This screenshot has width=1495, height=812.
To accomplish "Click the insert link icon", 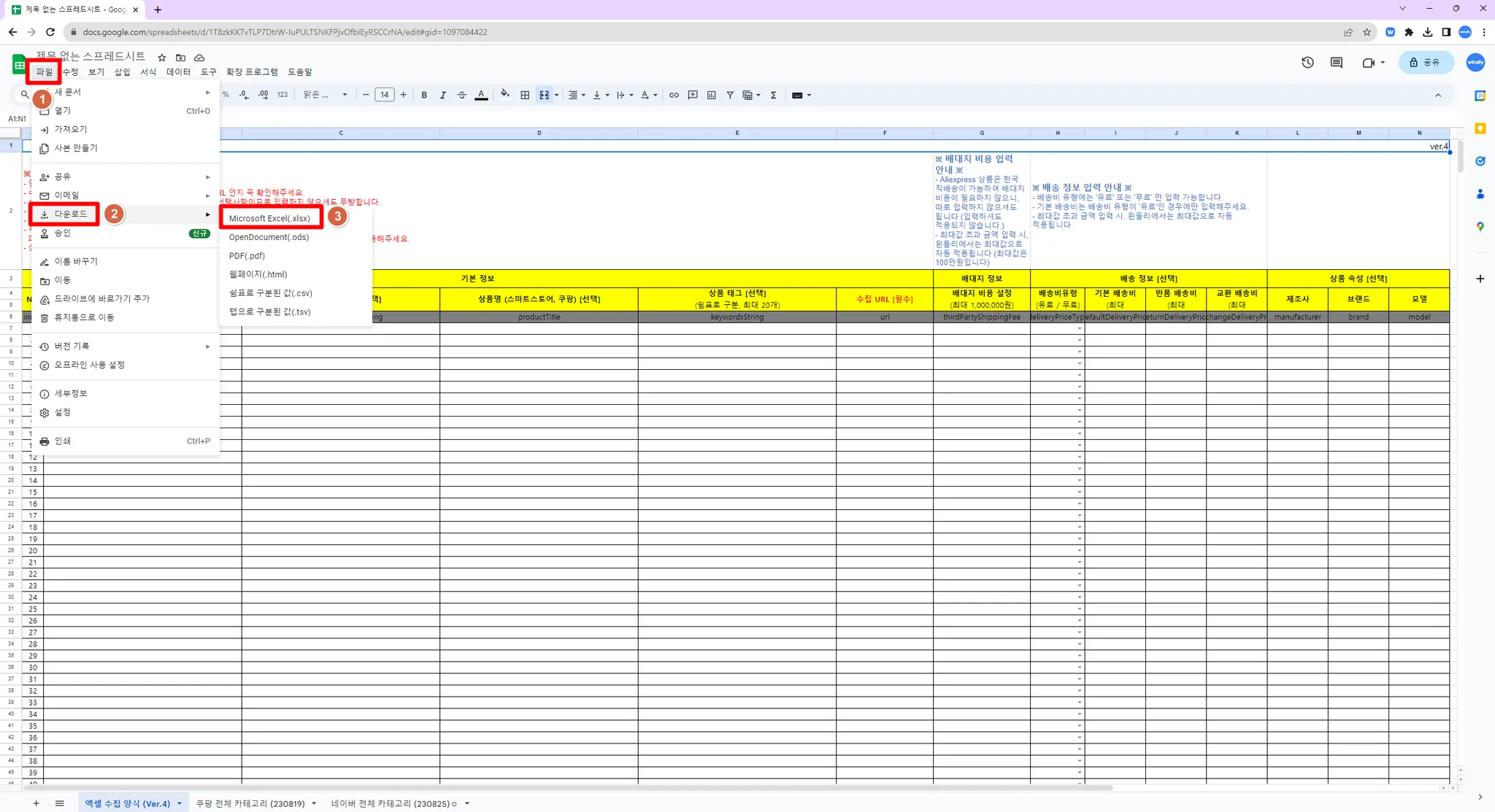I will point(674,95).
